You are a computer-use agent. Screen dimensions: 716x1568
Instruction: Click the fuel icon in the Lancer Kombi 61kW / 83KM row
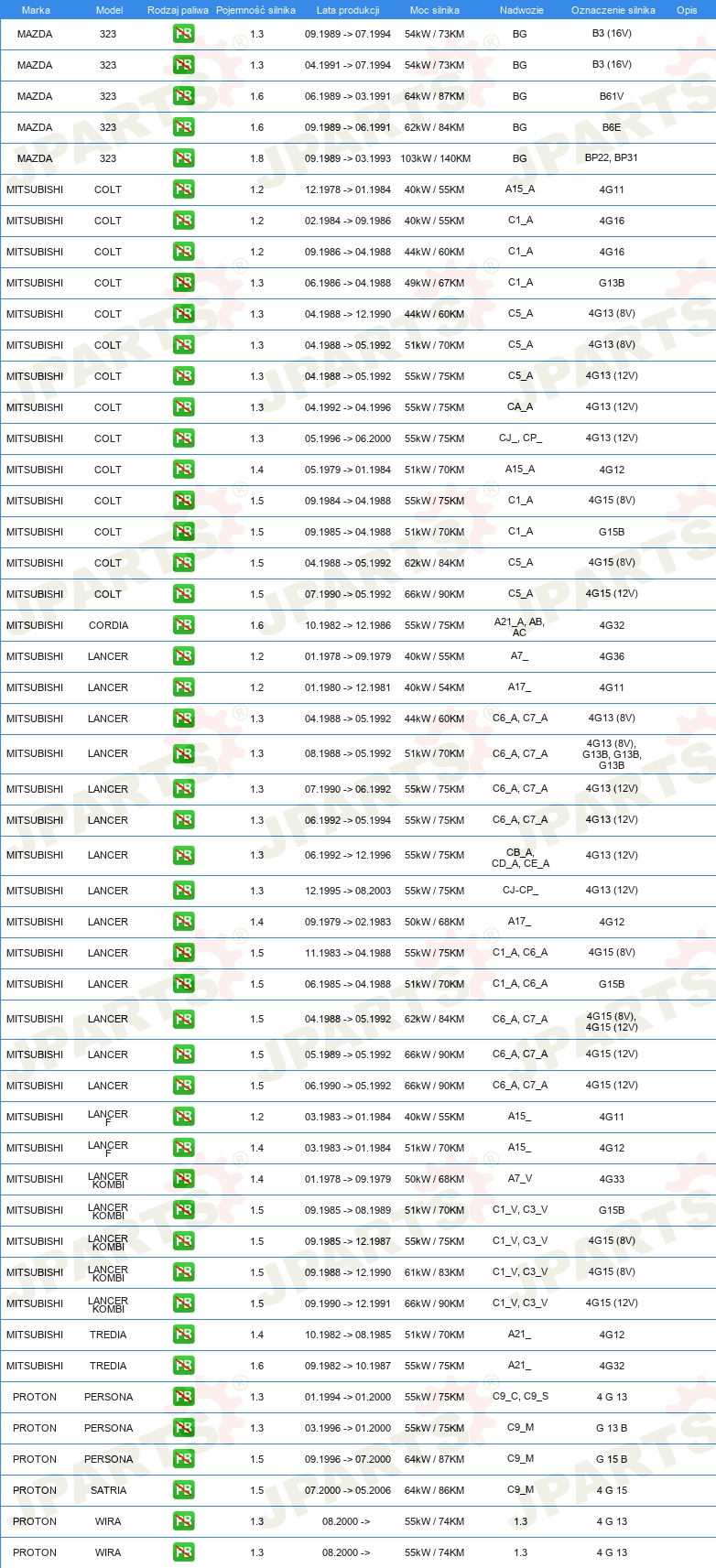tap(184, 1272)
